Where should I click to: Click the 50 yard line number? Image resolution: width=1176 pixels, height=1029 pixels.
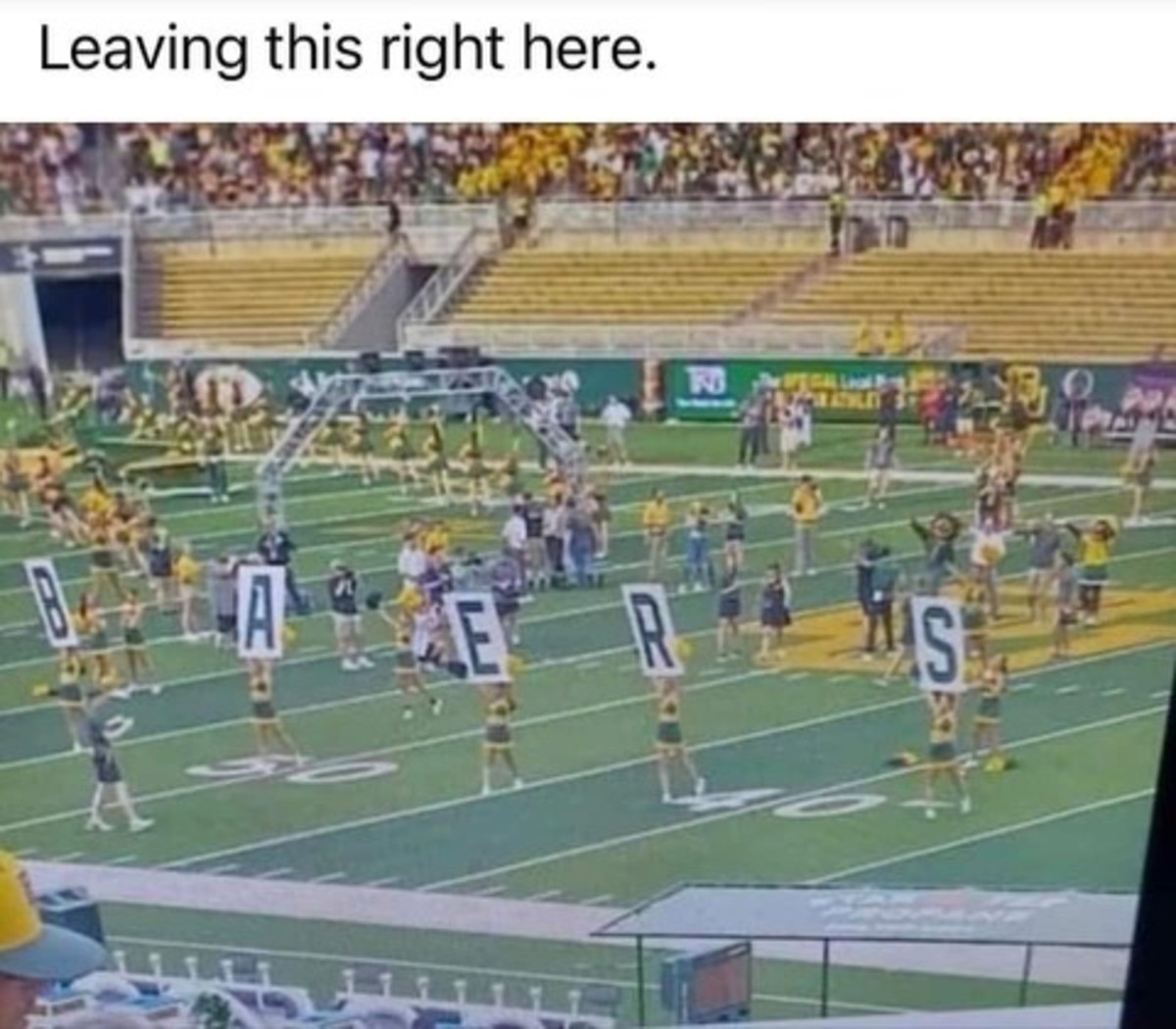coord(294,770)
